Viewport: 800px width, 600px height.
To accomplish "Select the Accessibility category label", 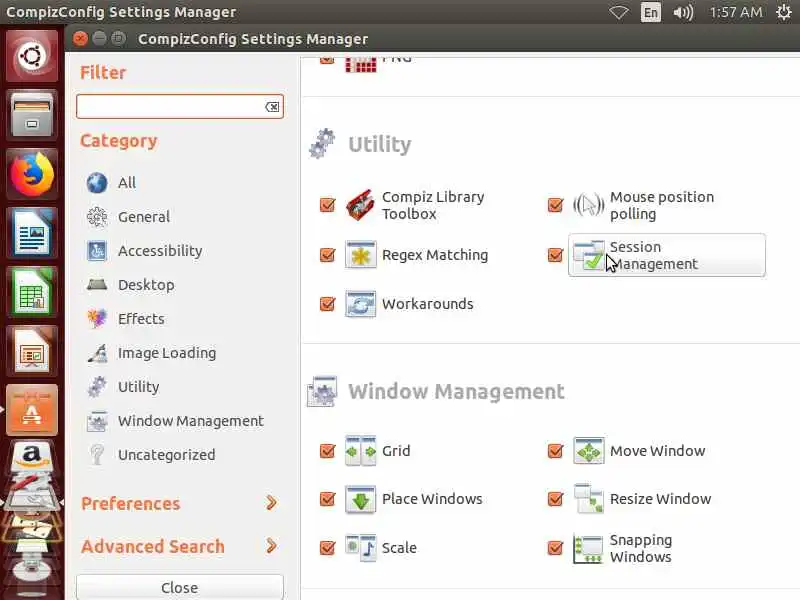I will point(160,251).
